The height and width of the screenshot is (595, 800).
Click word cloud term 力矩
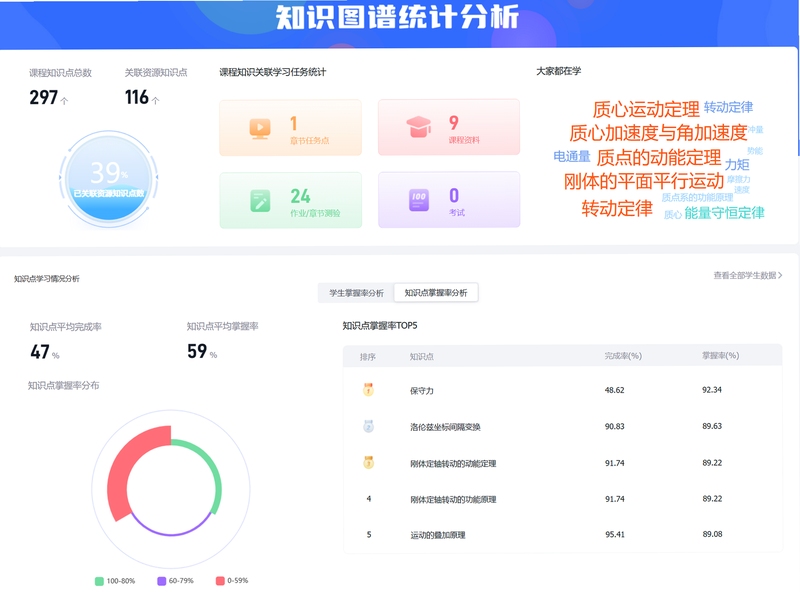tap(737, 164)
